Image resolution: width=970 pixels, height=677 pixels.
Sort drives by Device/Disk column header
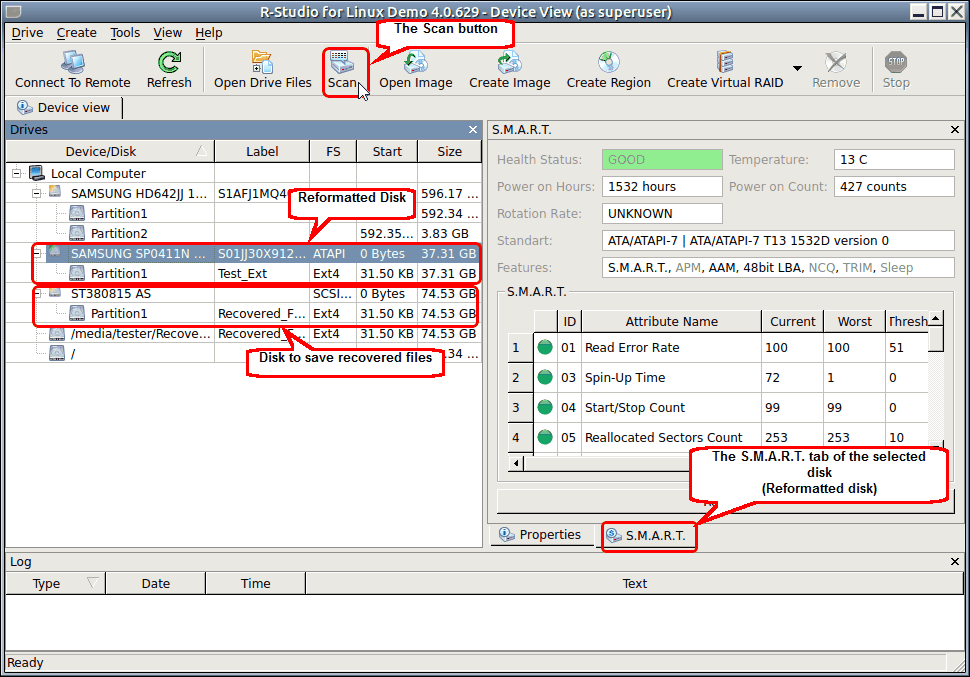click(110, 151)
